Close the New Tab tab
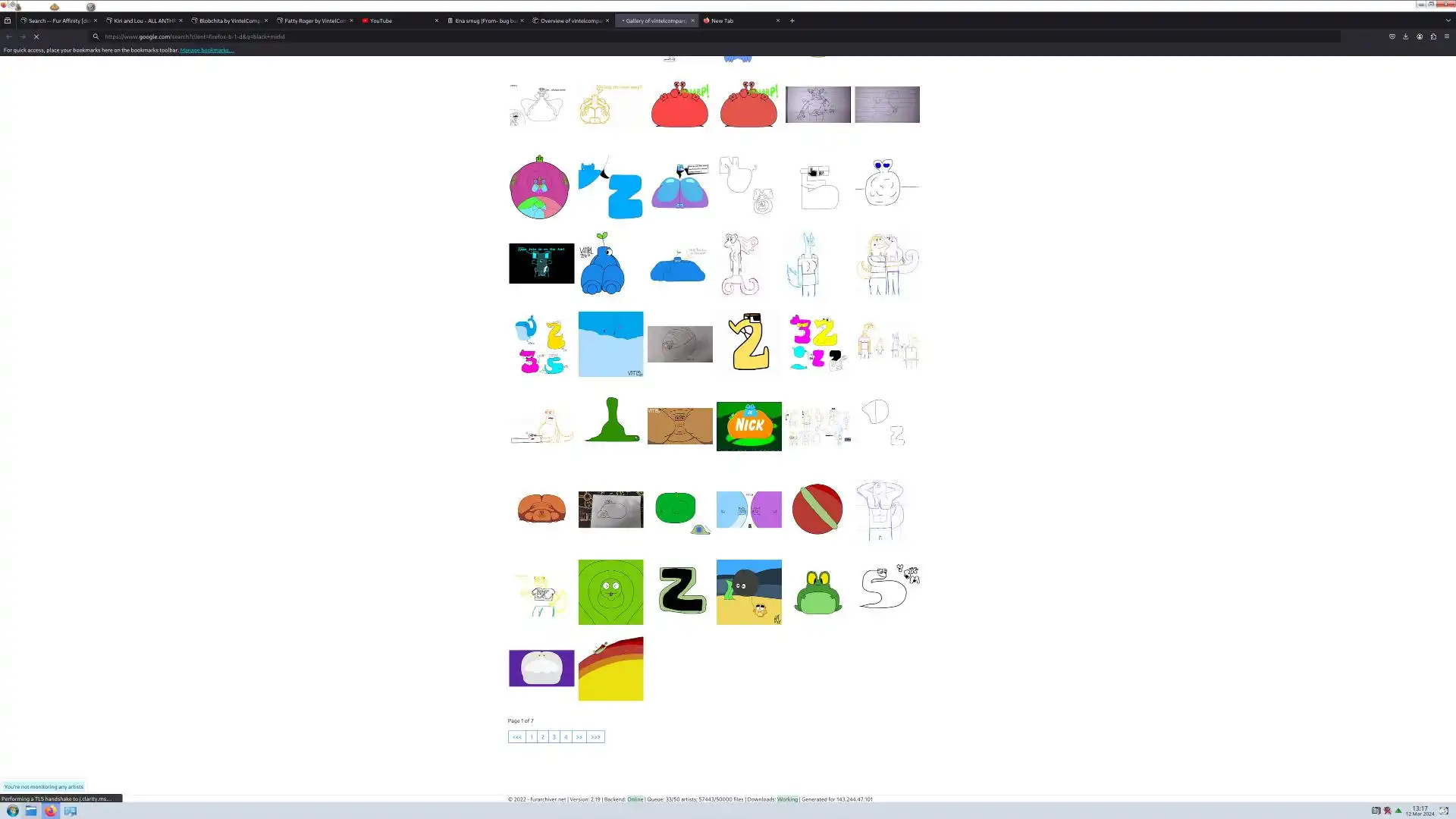 point(777,20)
